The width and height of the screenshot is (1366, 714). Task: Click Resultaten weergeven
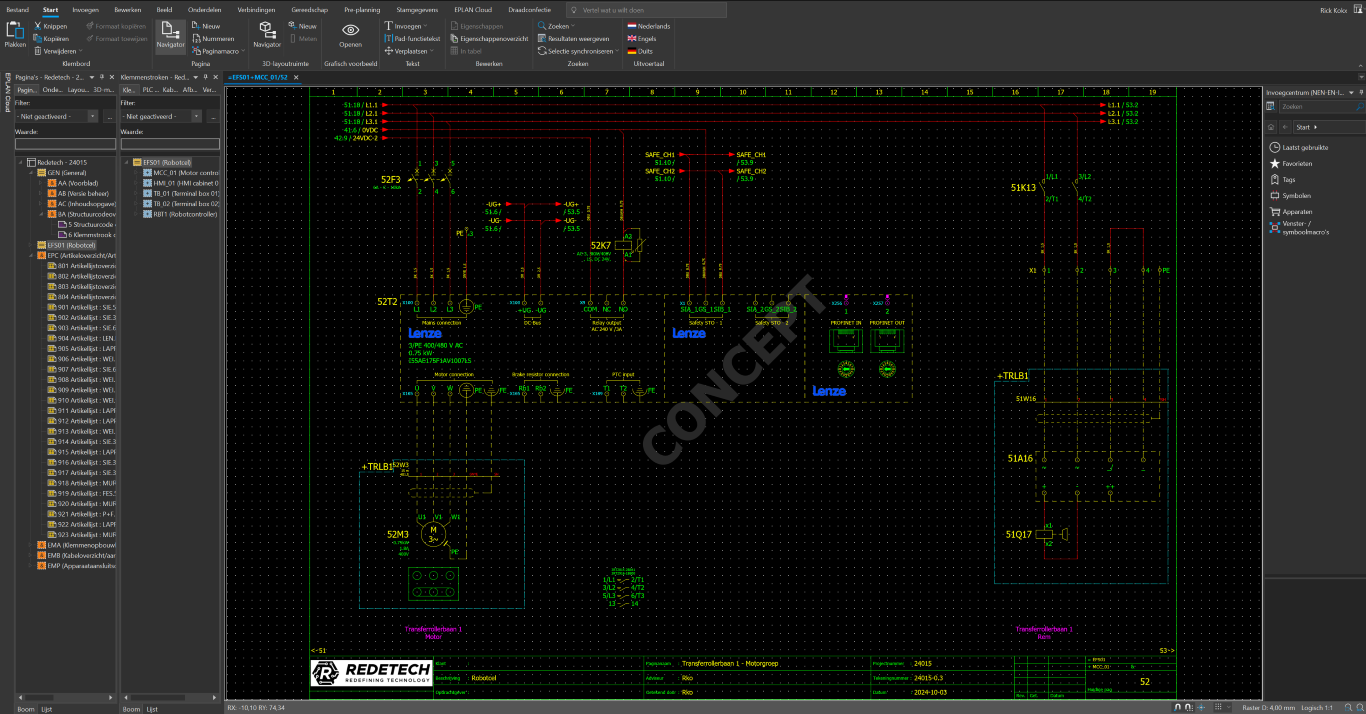(x=573, y=38)
